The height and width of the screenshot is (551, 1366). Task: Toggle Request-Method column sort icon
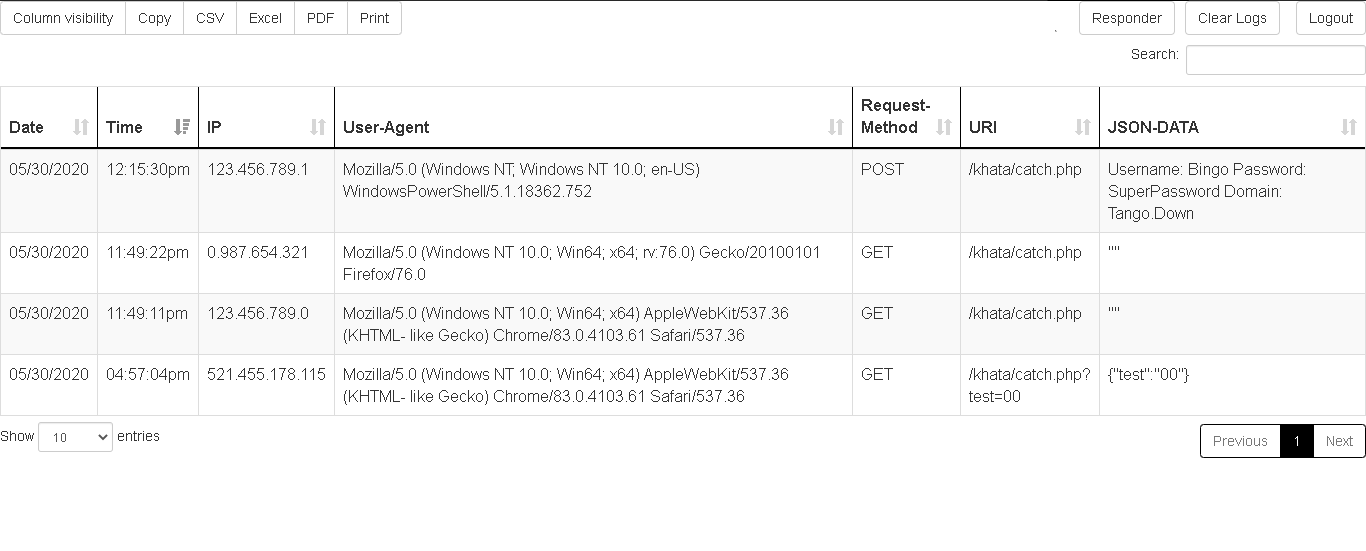[x=944, y=127]
